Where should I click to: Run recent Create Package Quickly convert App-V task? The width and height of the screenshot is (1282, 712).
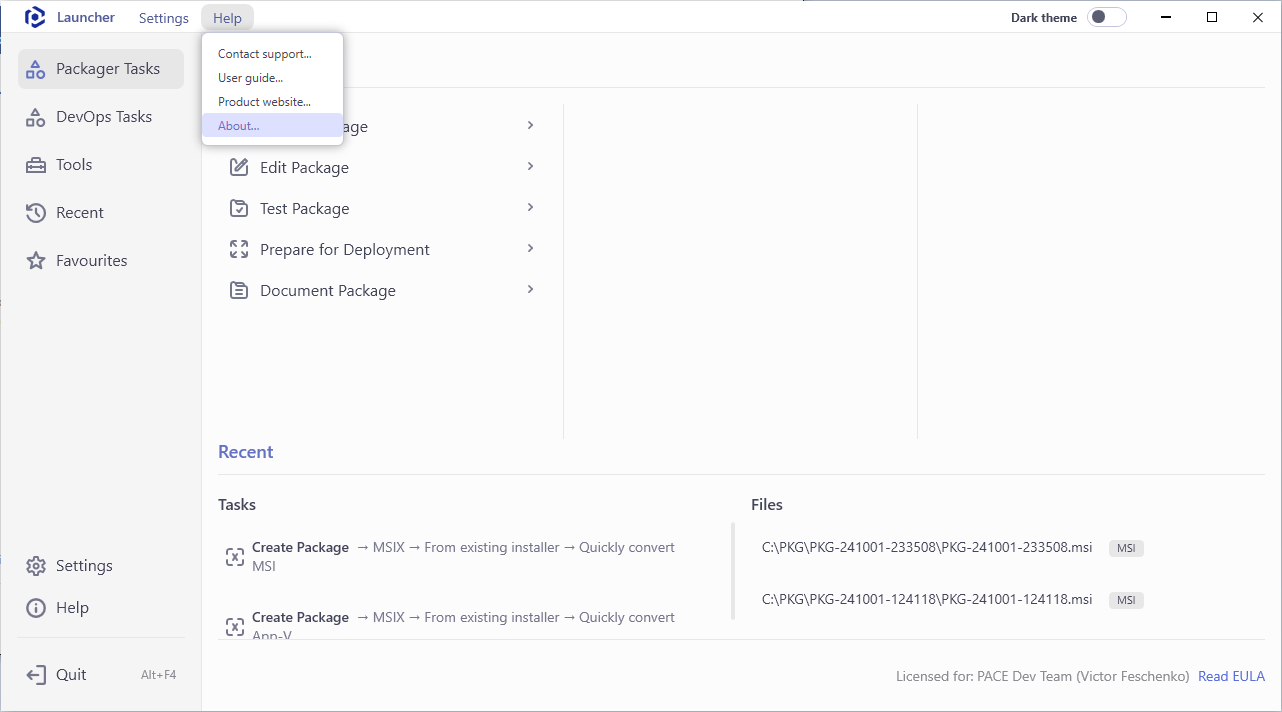465,625
